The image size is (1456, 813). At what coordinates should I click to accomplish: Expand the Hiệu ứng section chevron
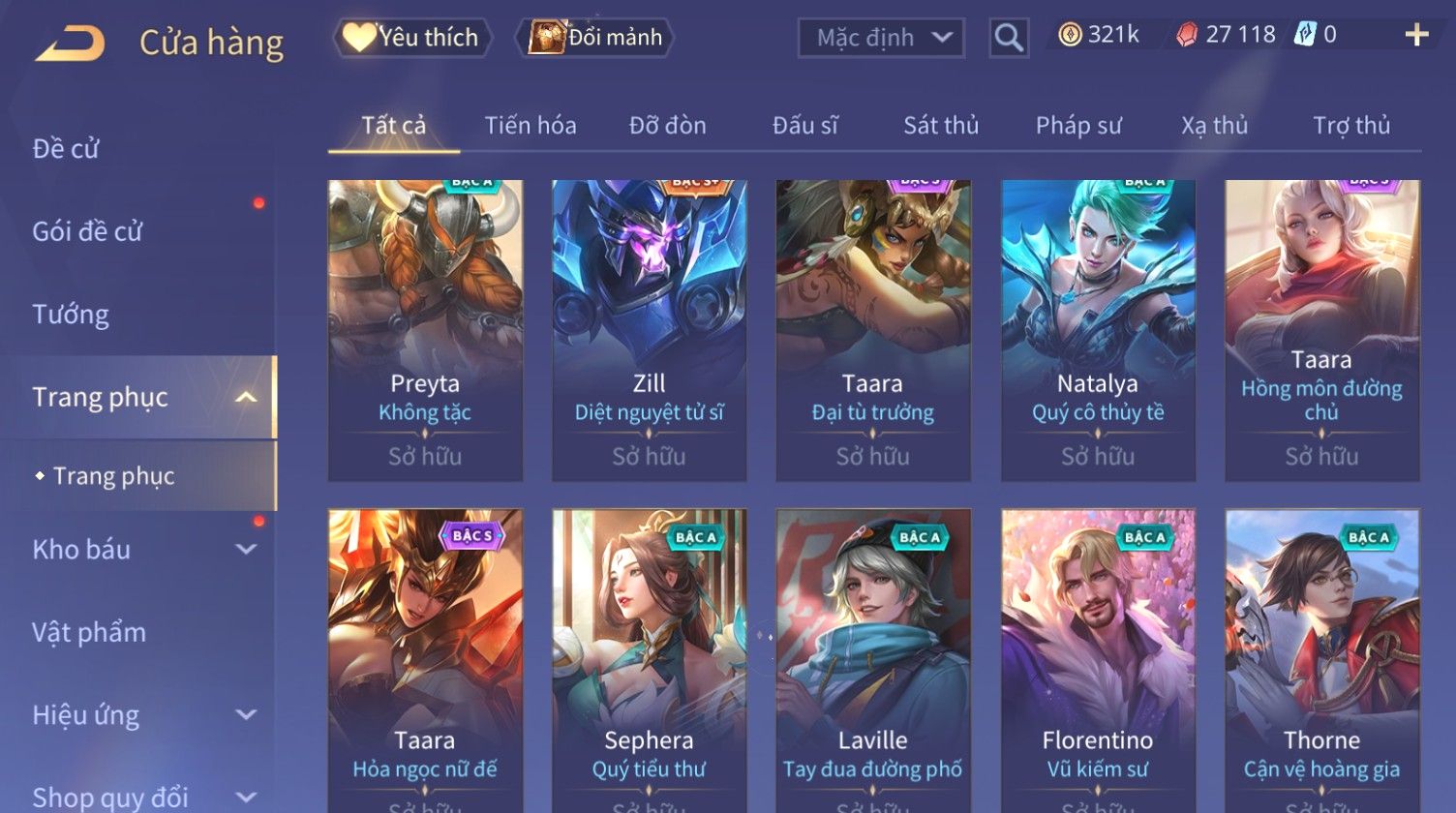[x=247, y=715]
